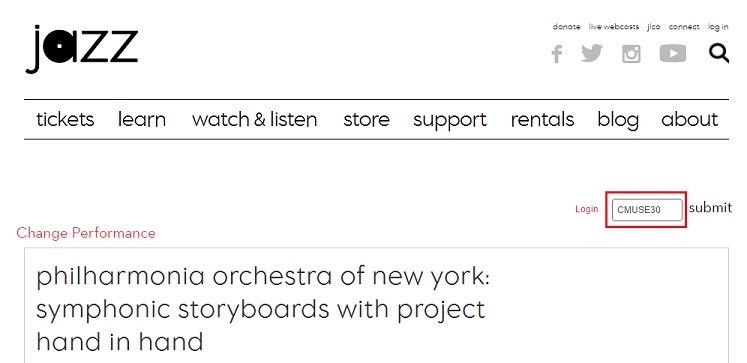
Task: Click the top-right log in link
Action: (x=718, y=27)
